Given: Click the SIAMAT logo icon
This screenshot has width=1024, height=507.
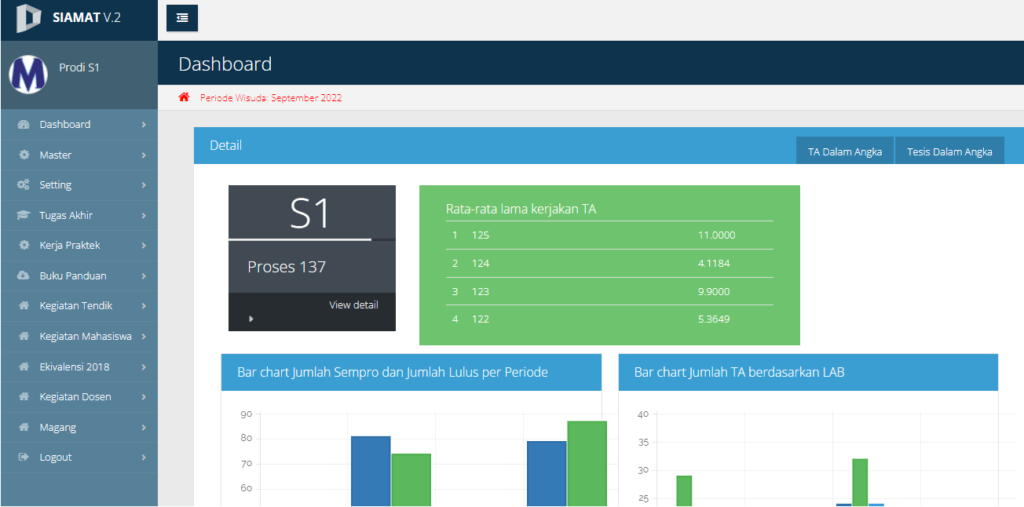Looking at the screenshot, I should [x=29, y=18].
